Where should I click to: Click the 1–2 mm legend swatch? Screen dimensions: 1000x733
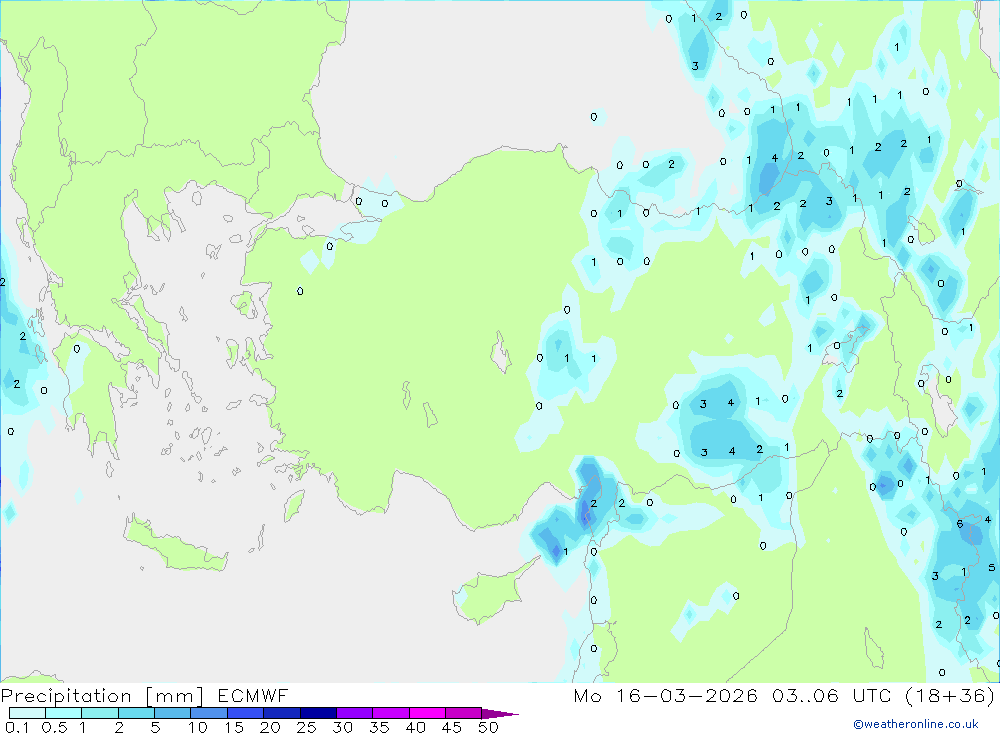coord(100,713)
